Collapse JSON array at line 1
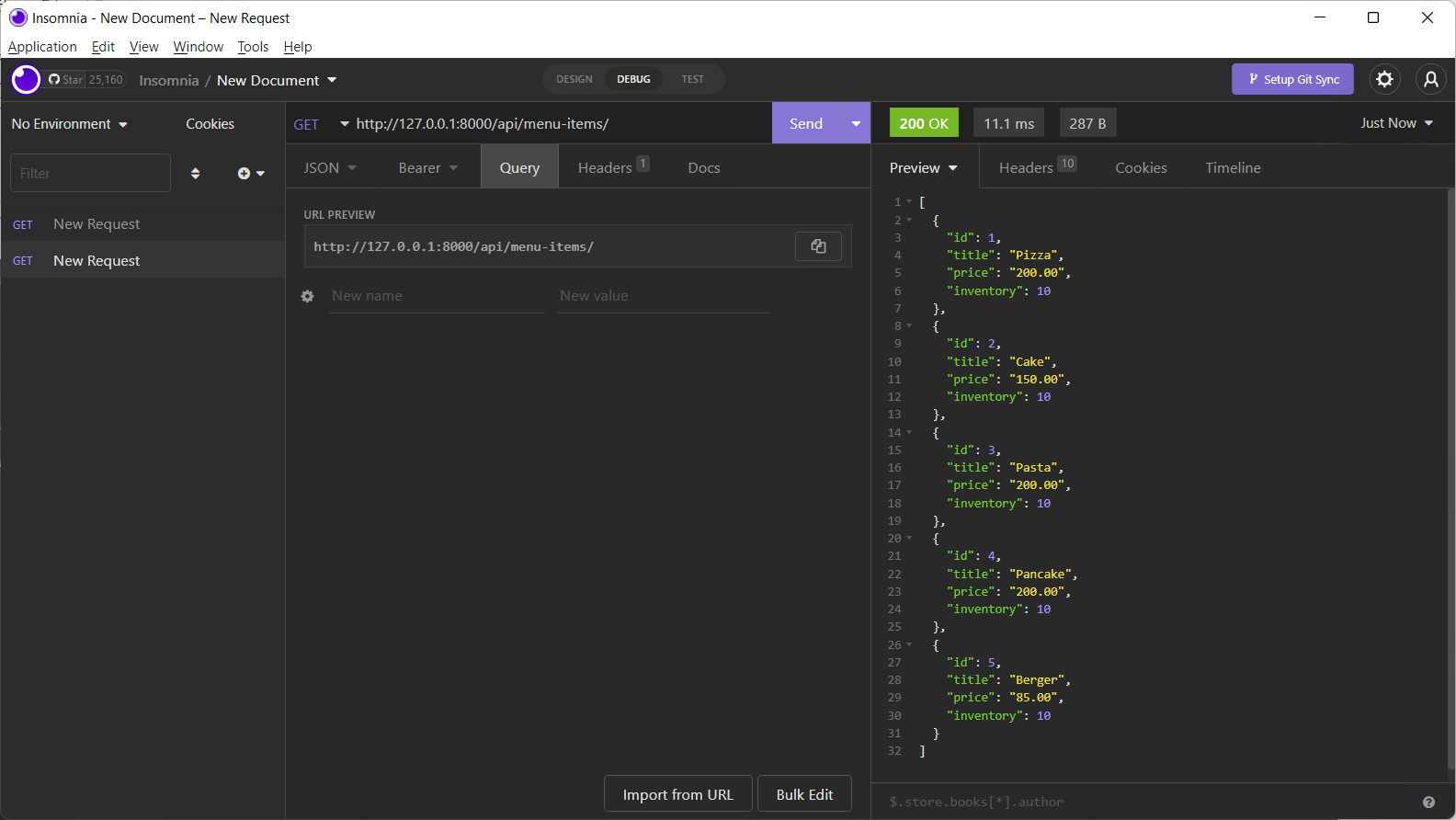Image resolution: width=1456 pixels, height=820 pixels. click(910, 202)
